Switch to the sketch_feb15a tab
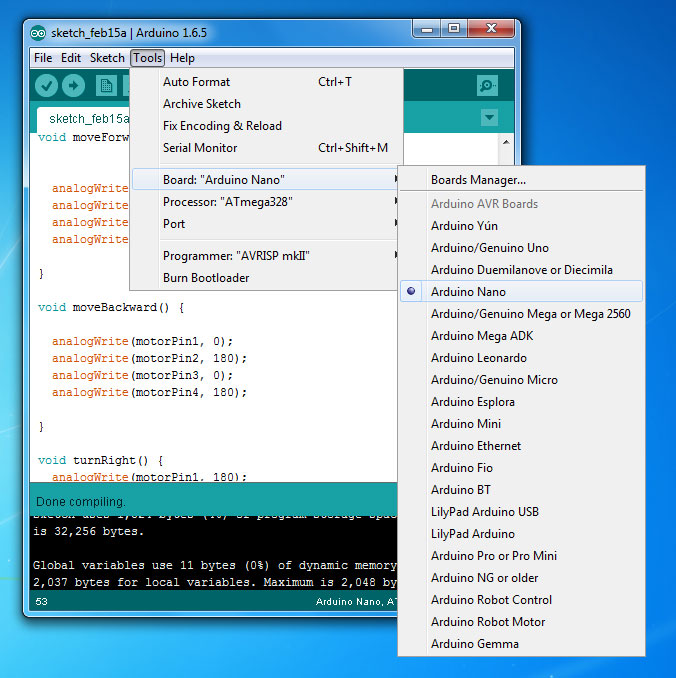 84,119
